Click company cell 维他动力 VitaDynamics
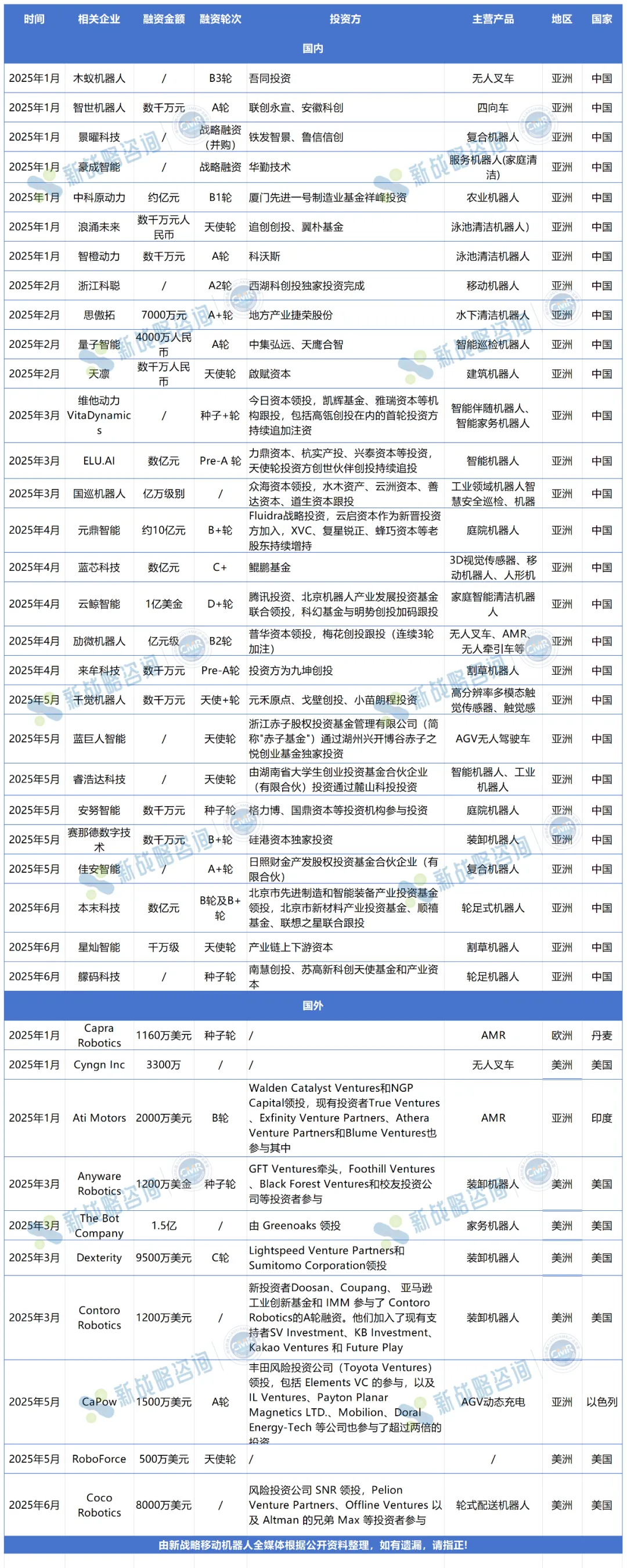This screenshot has width=627, height=1568. [99, 415]
